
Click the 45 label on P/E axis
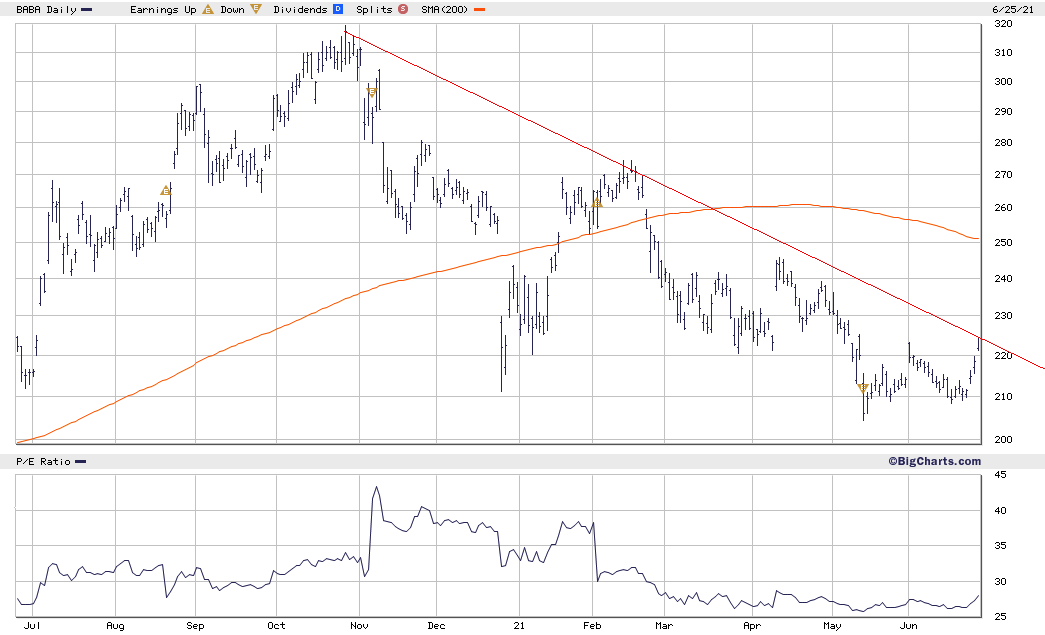tap(1000, 475)
